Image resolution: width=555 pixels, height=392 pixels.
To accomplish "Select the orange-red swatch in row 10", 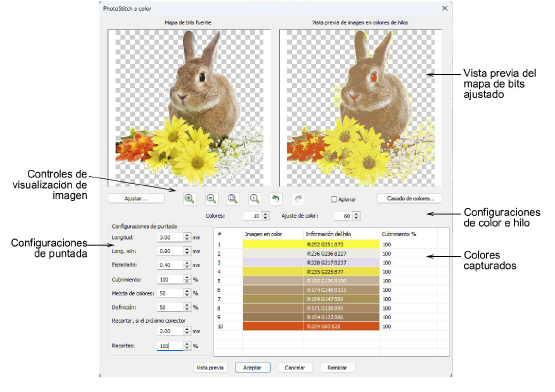I will [x=273, y=326].
